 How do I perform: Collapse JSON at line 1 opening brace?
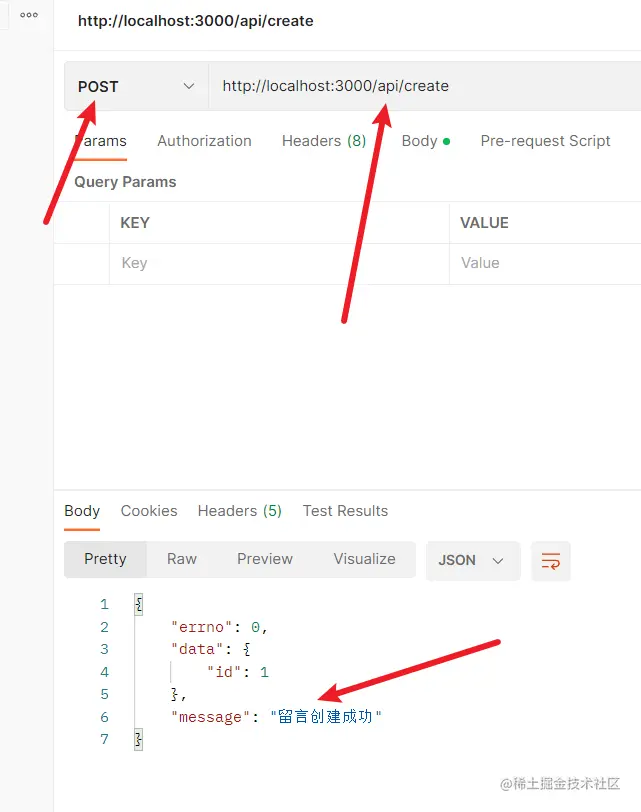click(x=138, y=604)
